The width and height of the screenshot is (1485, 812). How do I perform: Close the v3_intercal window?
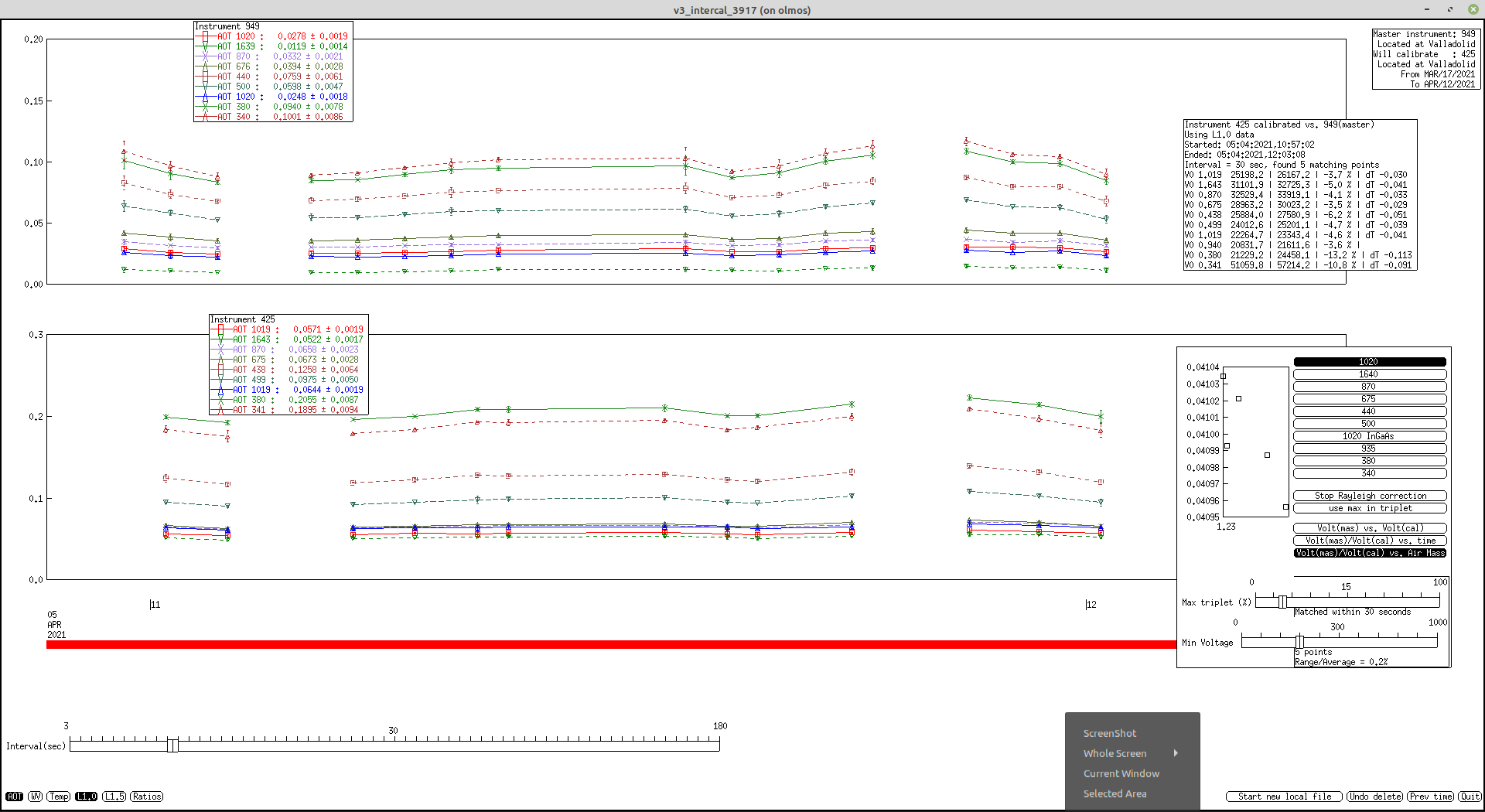coord(1472,9)
